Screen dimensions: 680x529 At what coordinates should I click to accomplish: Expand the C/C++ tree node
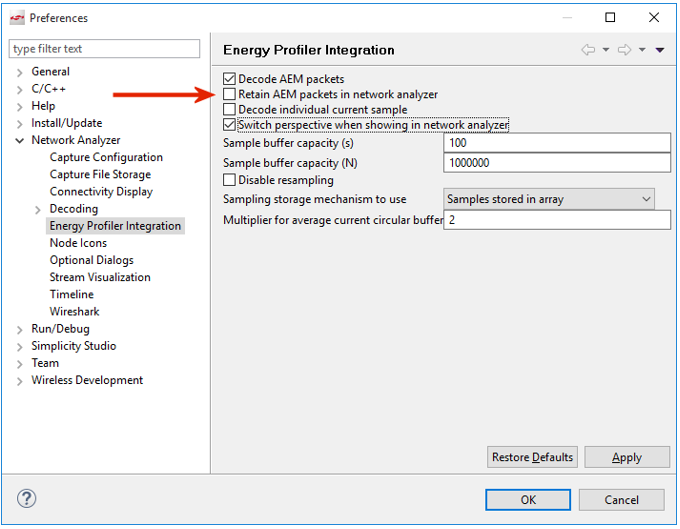pyautogui.click(x=20, y=90)
